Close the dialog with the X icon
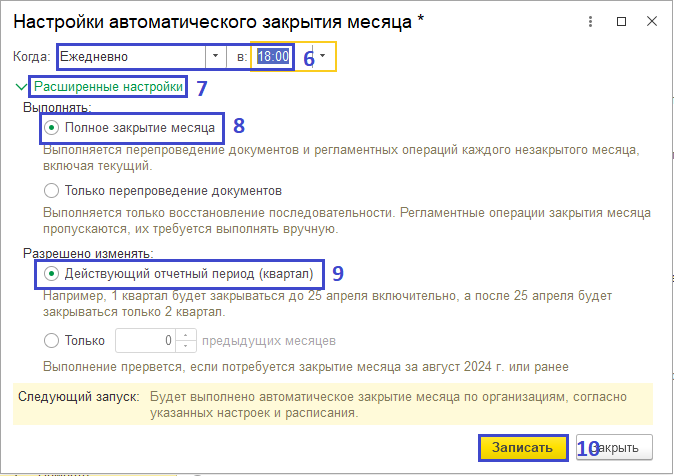Image resolution: width=674 pixels, height=476 pixels. pyautogui.click(x=652, y=21)
